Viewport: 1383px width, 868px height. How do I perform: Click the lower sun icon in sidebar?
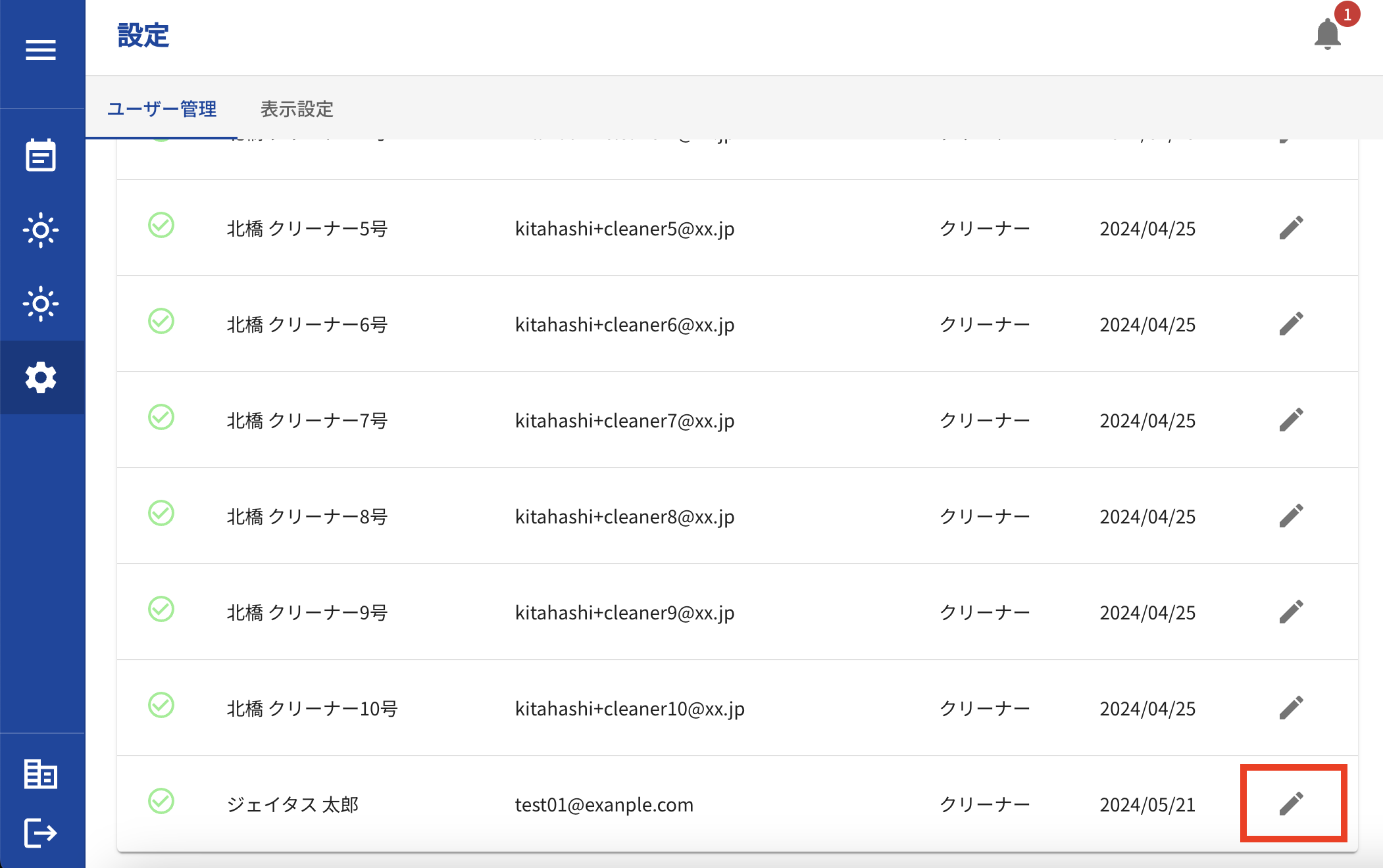41,304
